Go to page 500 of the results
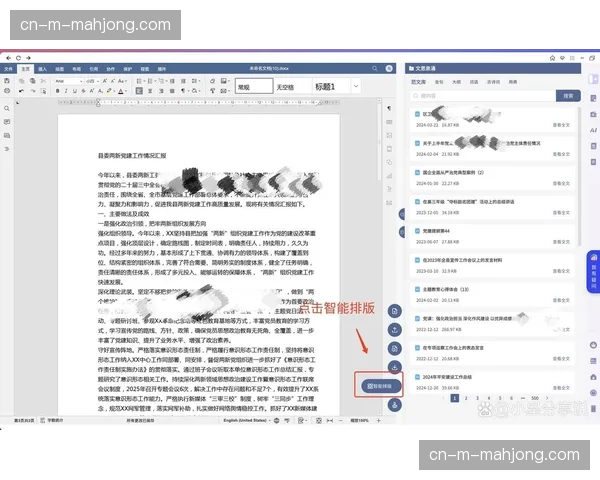This screenshot has height=480, width=600. point(535,398)
